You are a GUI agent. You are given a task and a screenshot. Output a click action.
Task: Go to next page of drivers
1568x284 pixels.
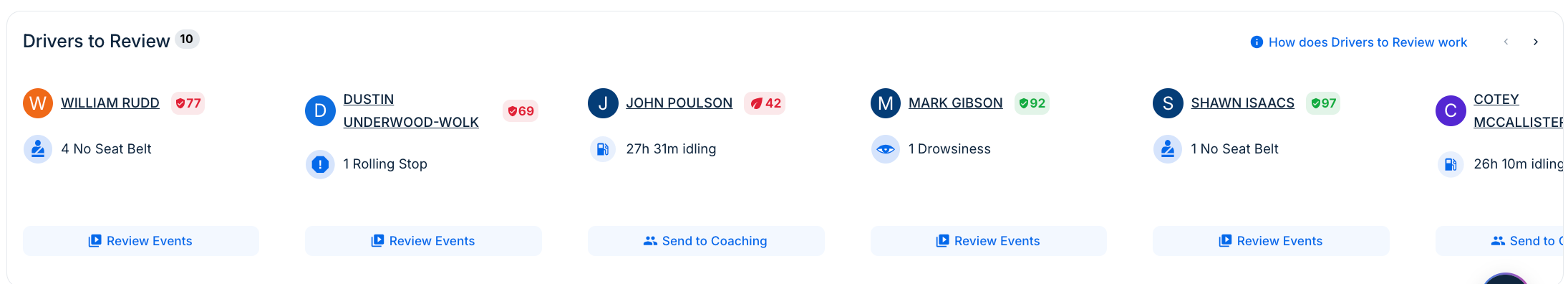coord(1536,42)
